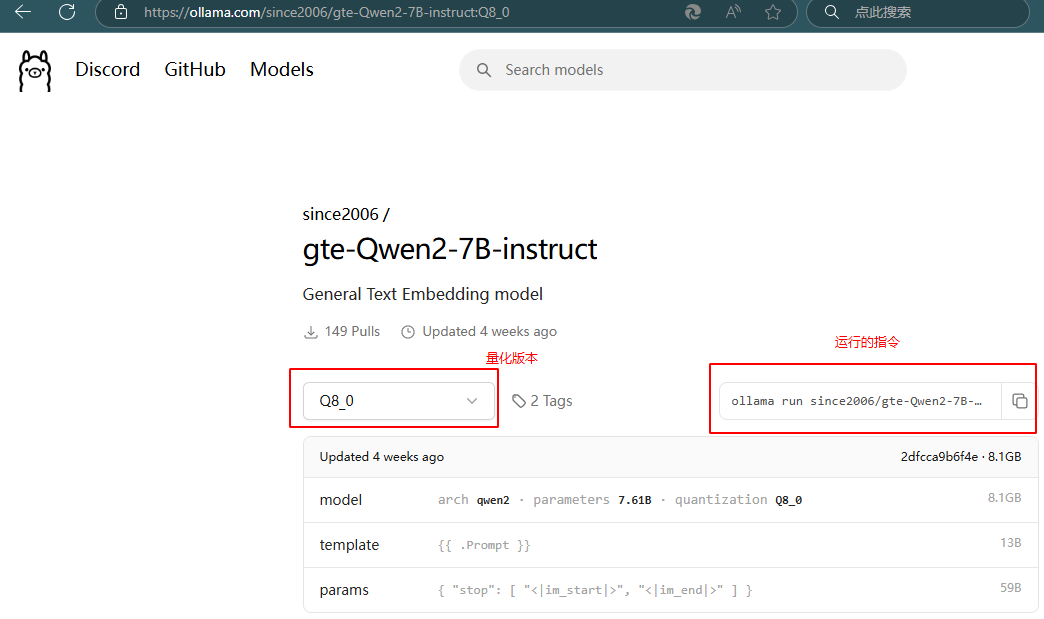The width and height of the screenshot is (1044, 619).
Task: Open the template file row
Action: point(670,545)
